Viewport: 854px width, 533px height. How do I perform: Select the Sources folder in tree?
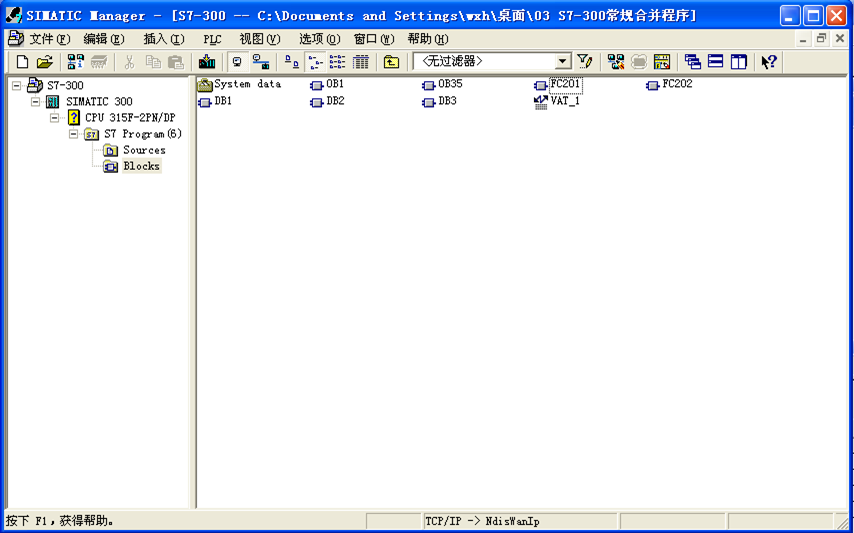coord(144,150)
